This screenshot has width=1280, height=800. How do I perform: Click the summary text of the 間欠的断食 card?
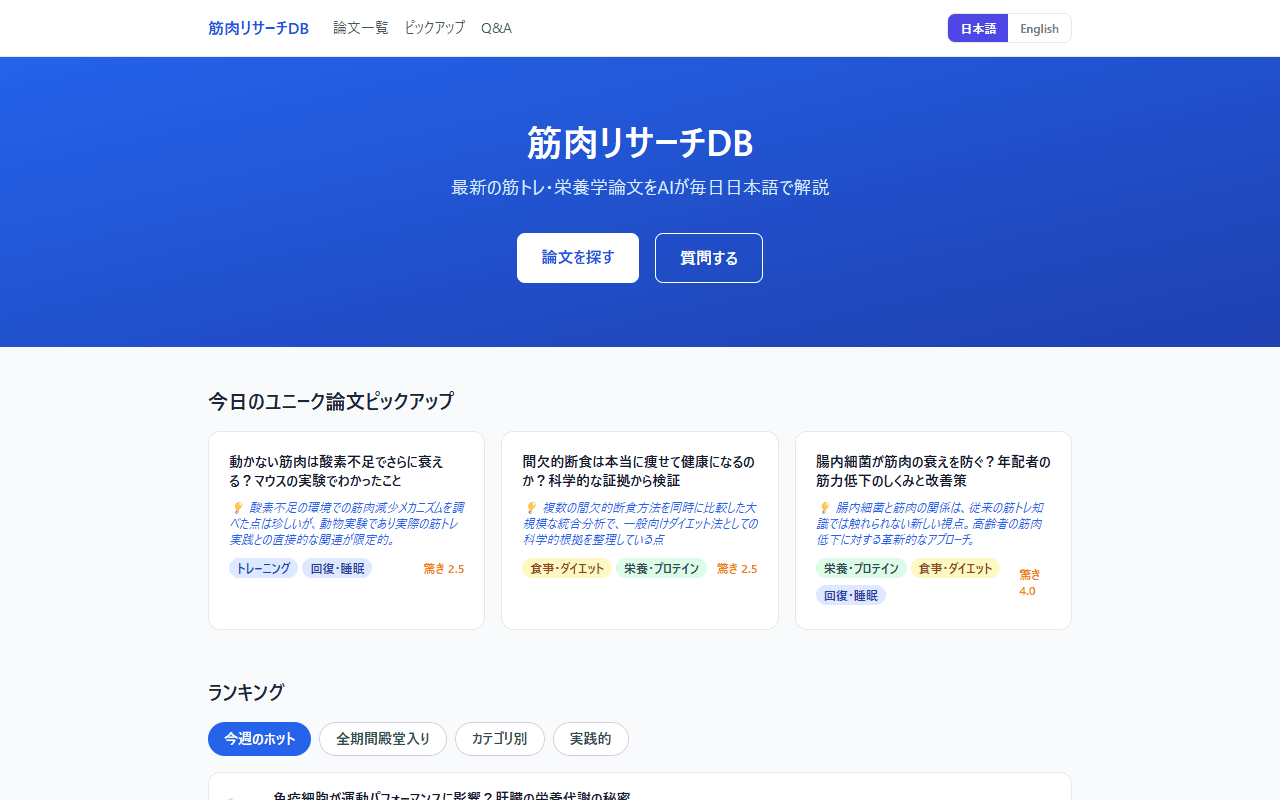click(x=640, y=524)
